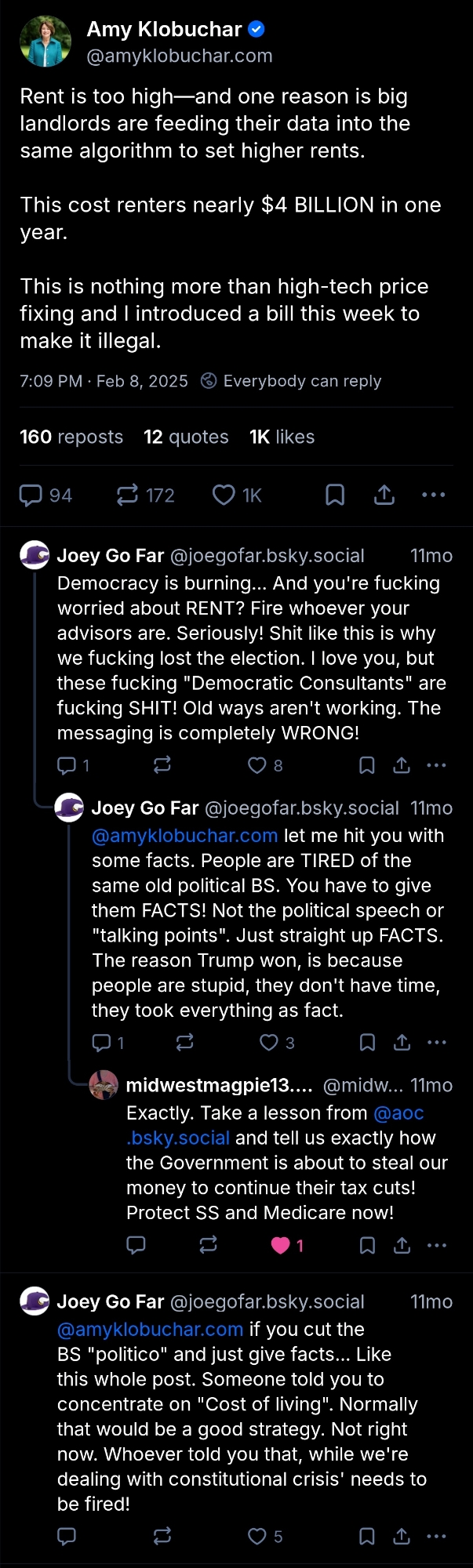Share the "Cost of living" reply

pyautogui.click(x=402, y=1537)
